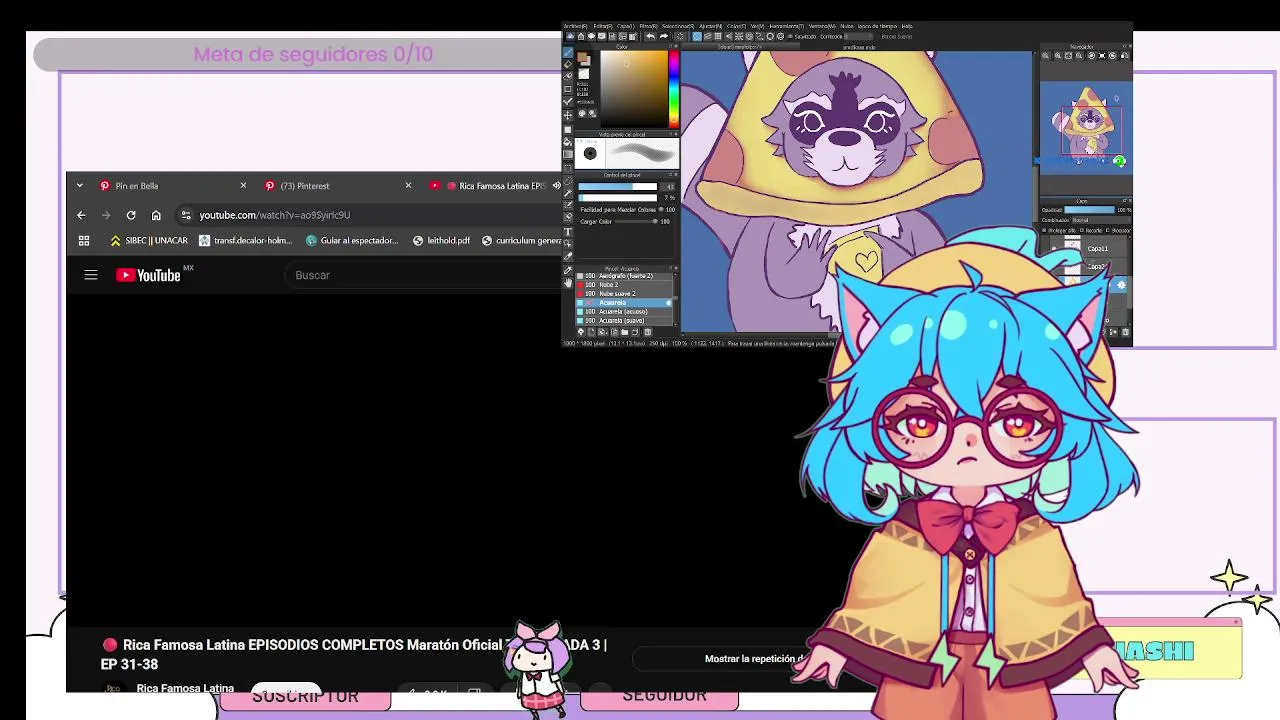Image resolution: width=1280 pixels, height=720 pixels.
Task: Close the Pin en Bella tab
Action: tap(243, 186)
